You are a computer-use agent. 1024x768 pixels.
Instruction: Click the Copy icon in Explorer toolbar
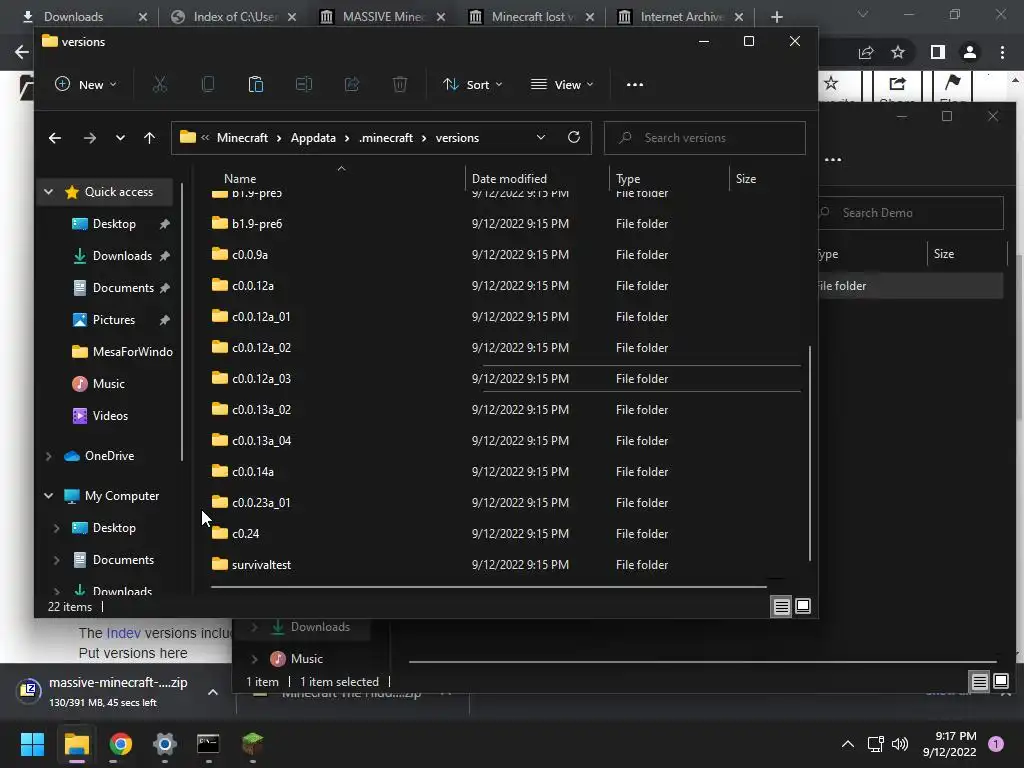click(208, 84)
